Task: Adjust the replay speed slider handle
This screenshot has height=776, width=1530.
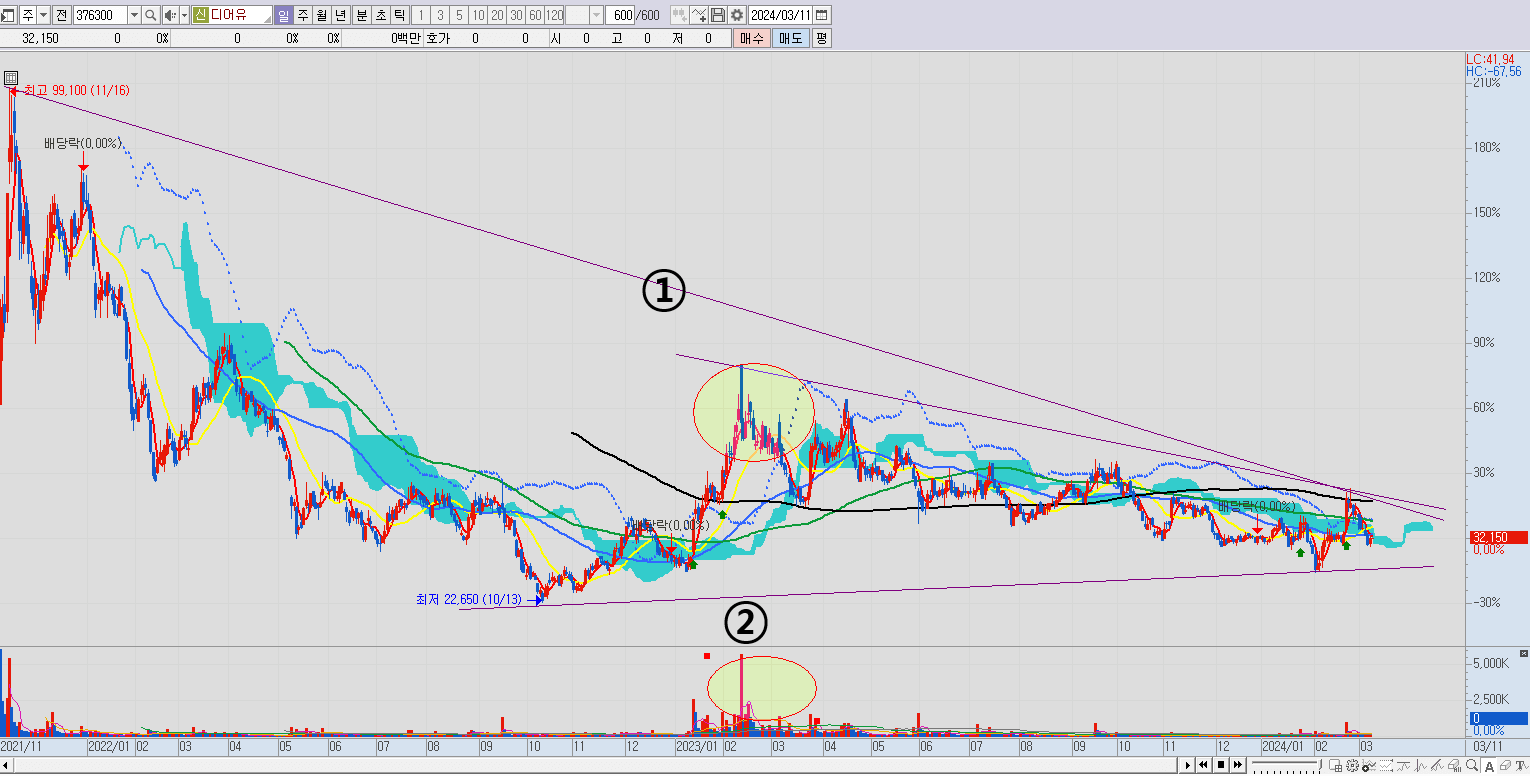Action: coord(1320,765)
